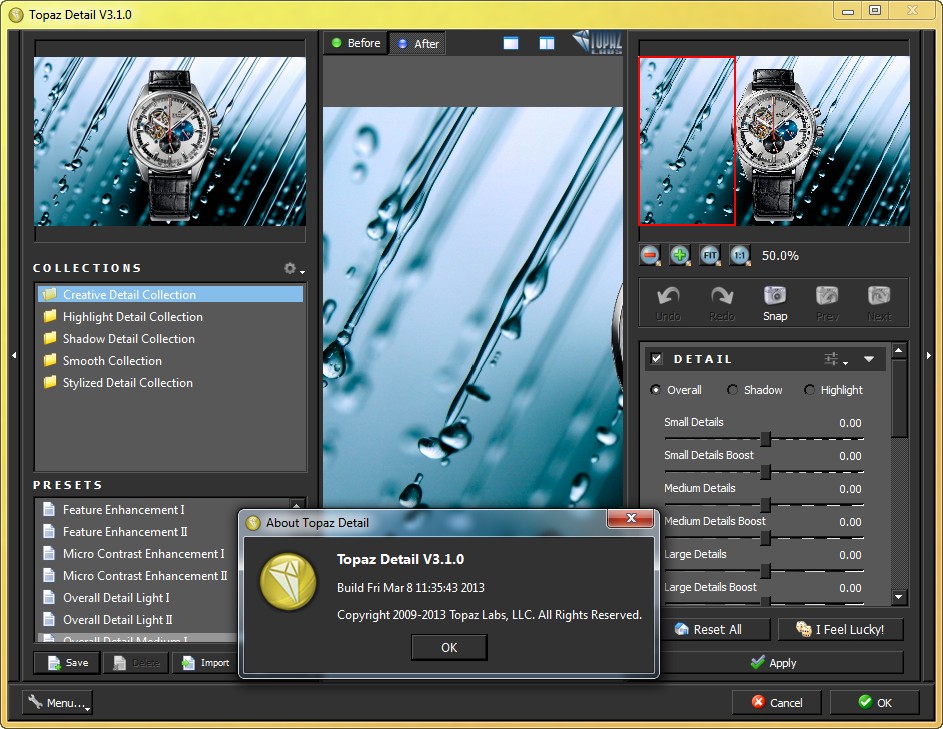
Task: Click the Delete preset button
Action: (137, 663)
